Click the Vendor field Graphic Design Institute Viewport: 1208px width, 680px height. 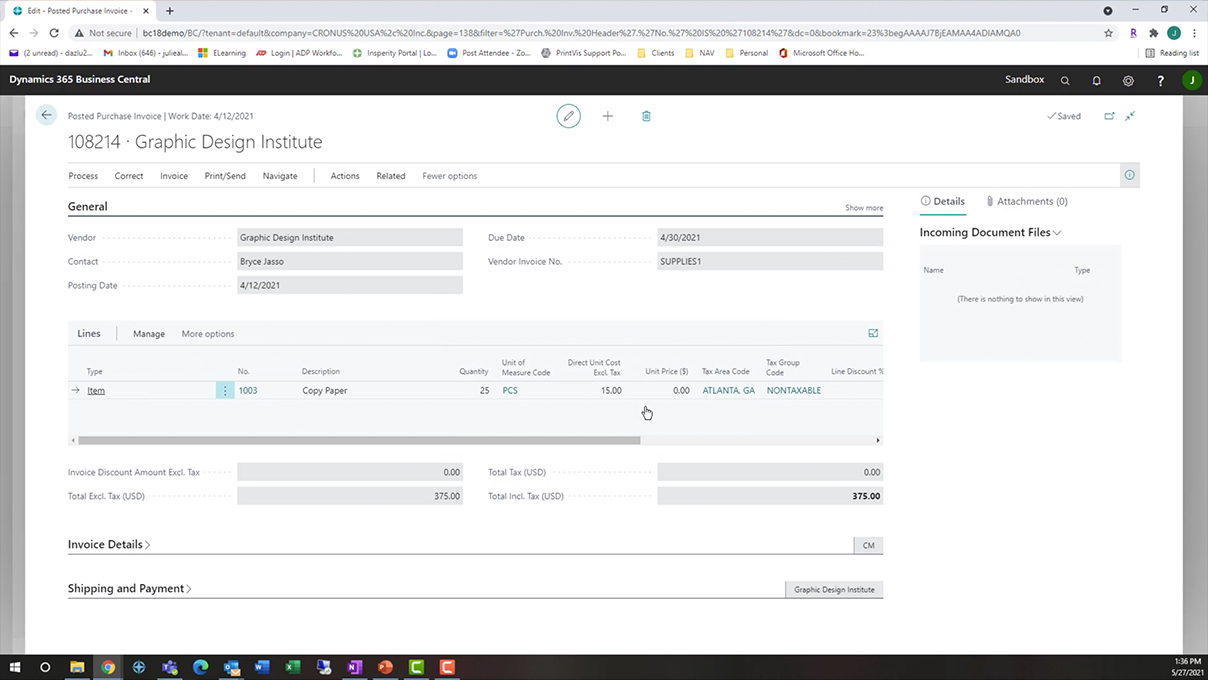coord(350,238)
